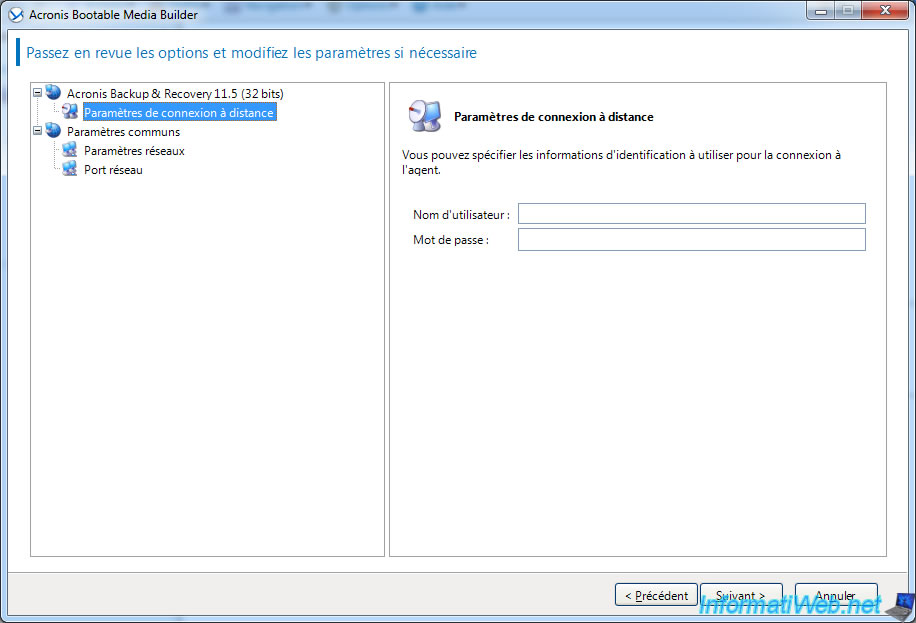Click the large remote connection header icon
The width and height of the screenshot is (916, 623).
point(425,116)
